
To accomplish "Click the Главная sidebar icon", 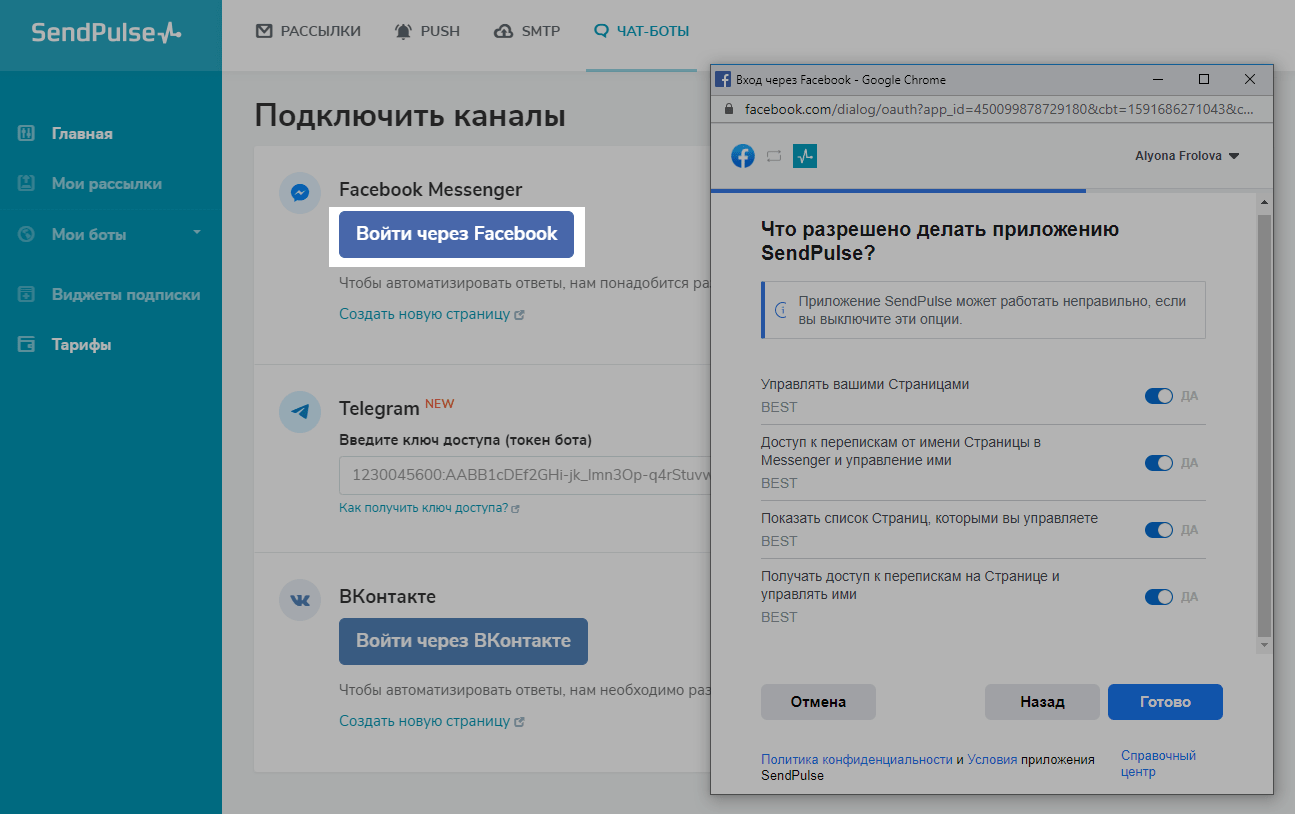I will 27,133.
